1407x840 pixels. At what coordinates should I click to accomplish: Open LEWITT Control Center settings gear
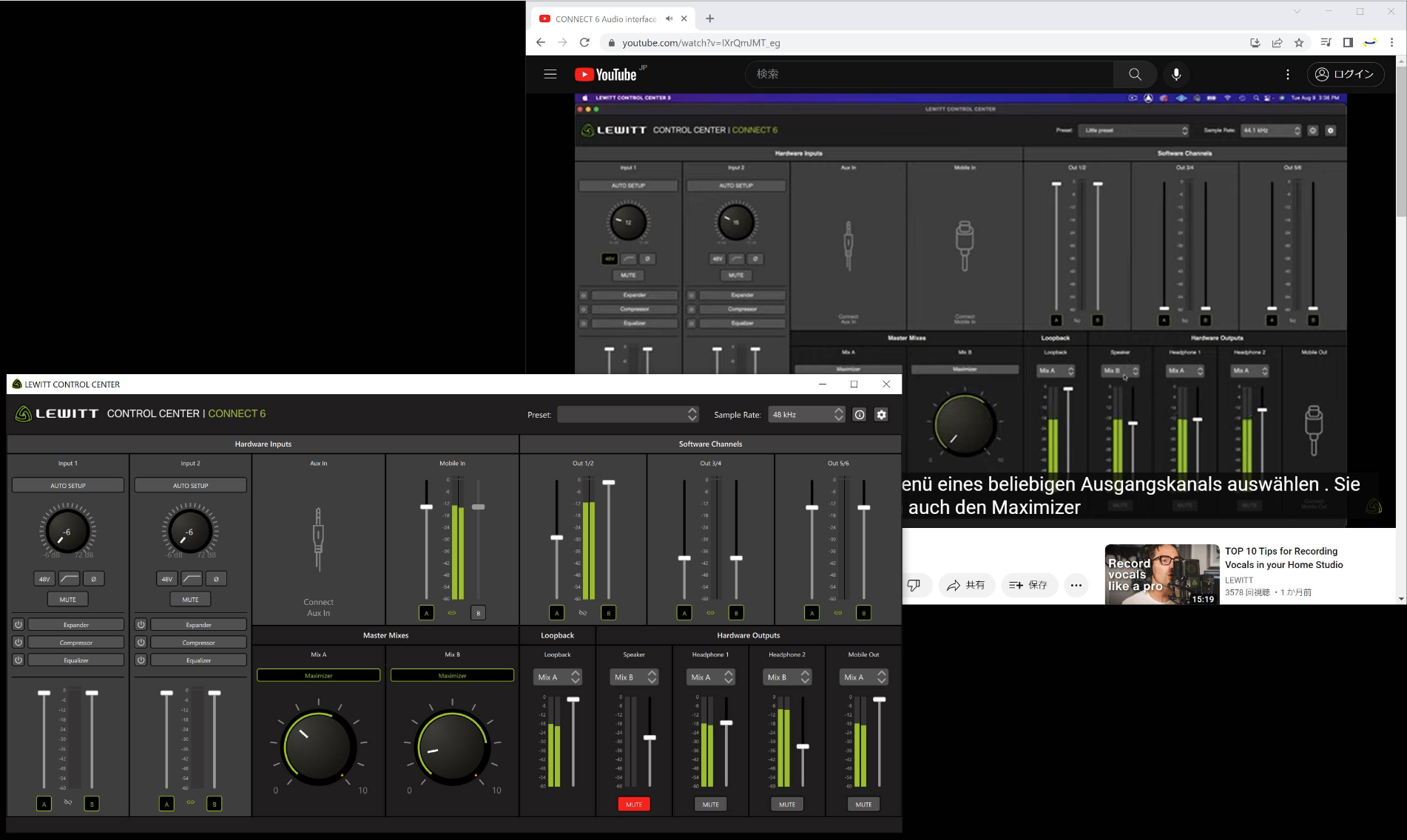(881, 415)
